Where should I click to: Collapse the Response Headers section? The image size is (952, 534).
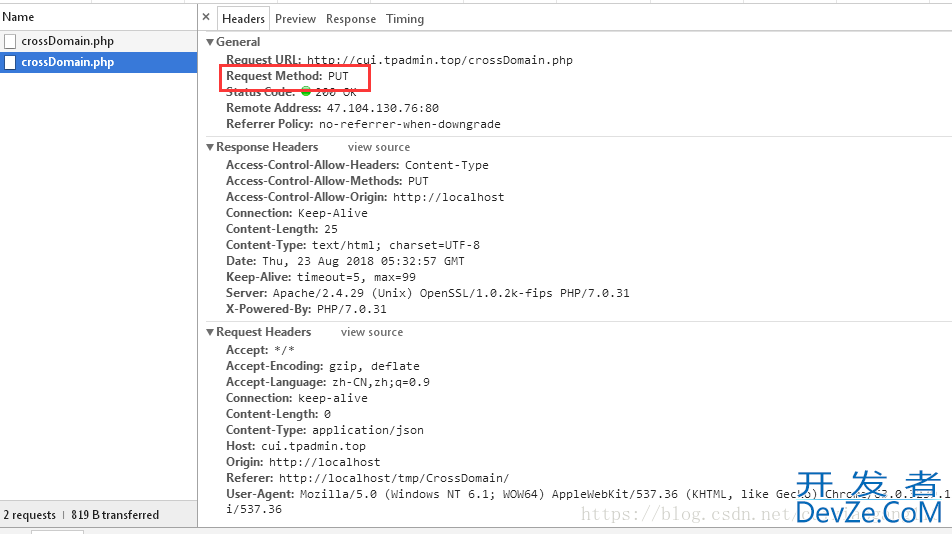click(x=209, y=147)
